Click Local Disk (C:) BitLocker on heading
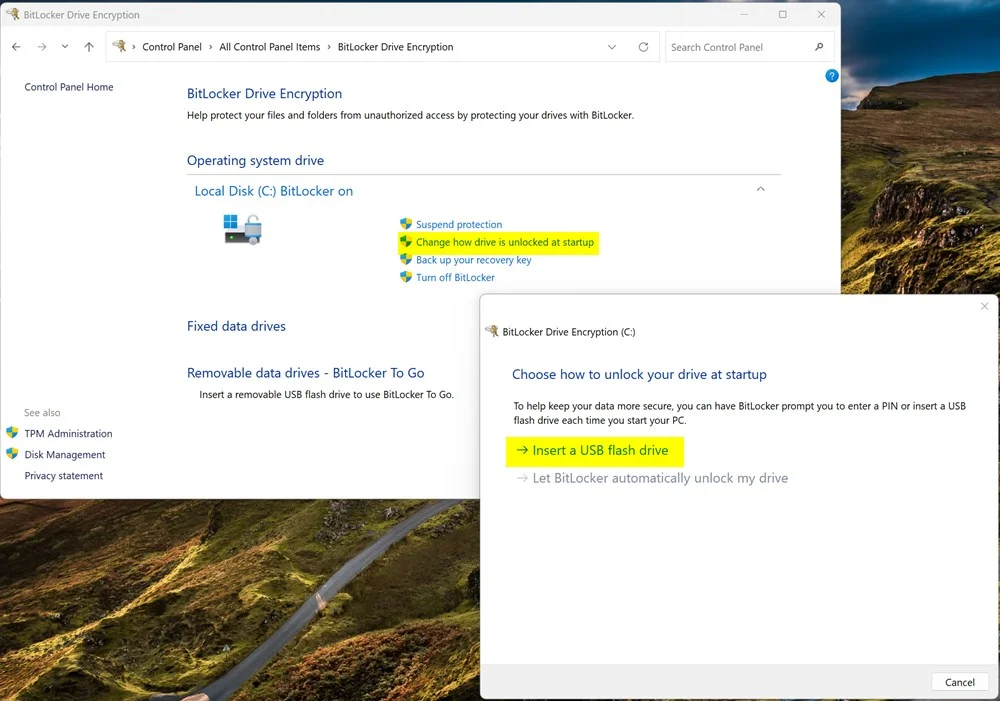 [x=274, y=191]
